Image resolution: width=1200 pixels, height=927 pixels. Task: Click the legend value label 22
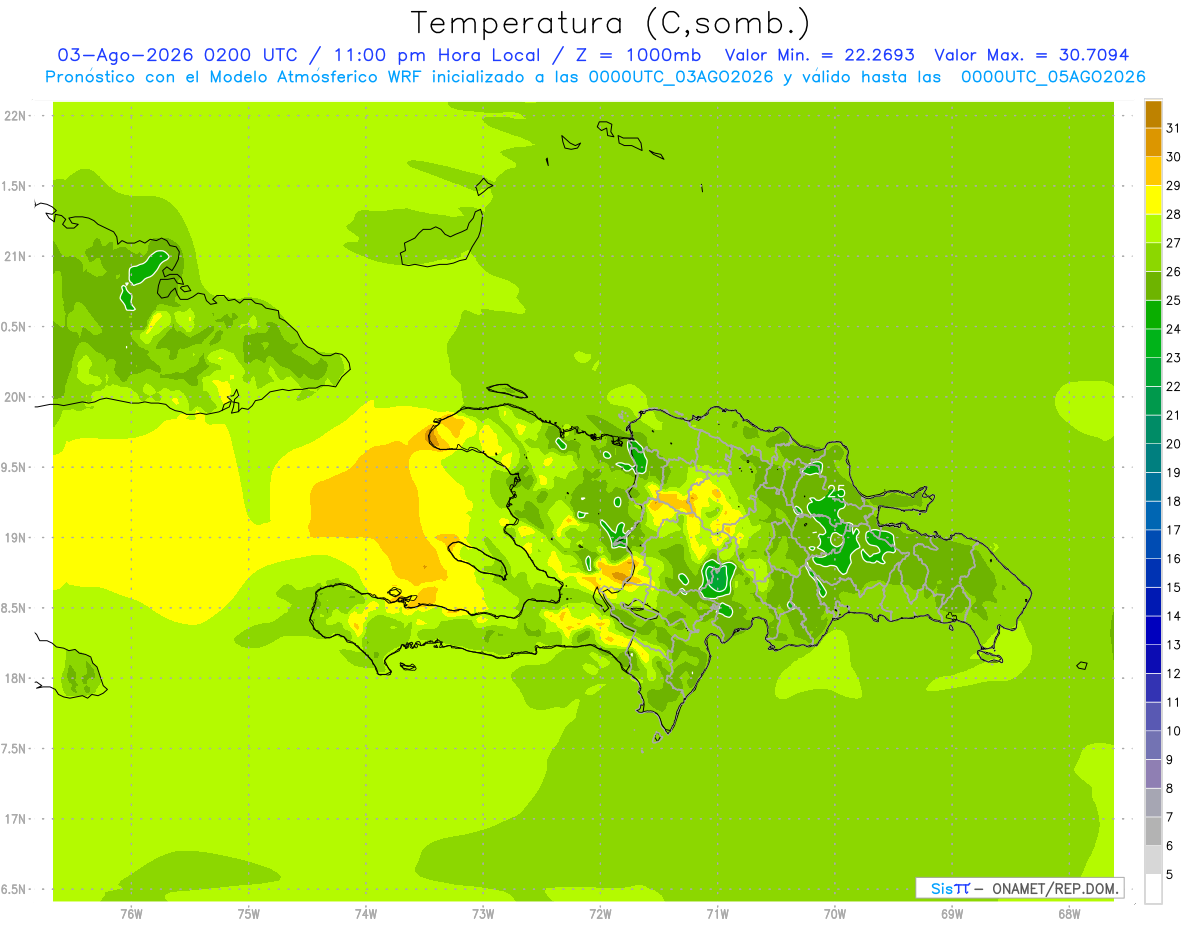click(1173, 386)
